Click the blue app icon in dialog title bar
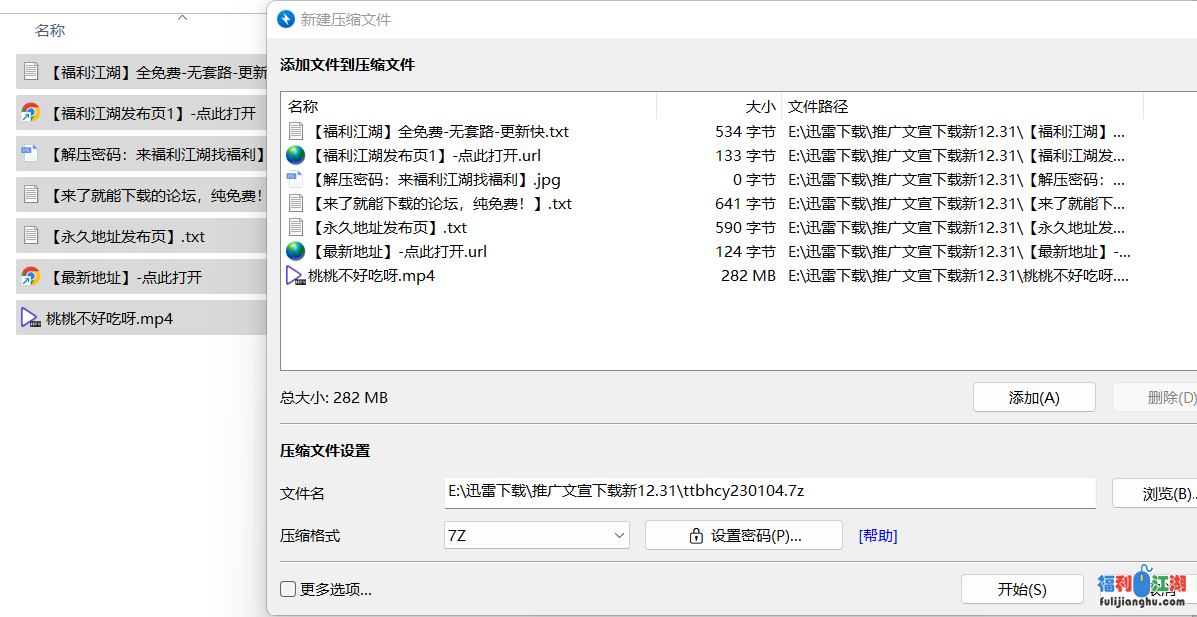Image resolution: width=1197 pixels, height=617 pixels. click(284, 19)
